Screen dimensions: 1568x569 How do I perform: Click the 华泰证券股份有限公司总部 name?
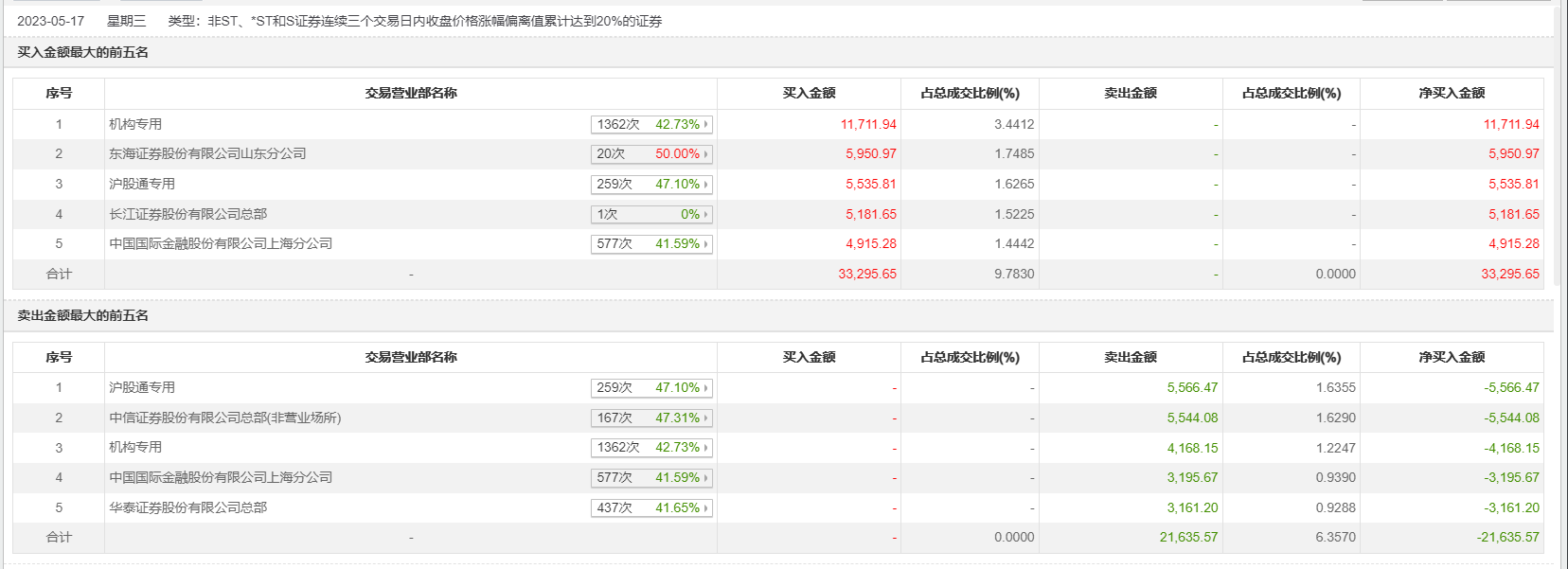point(187,507)
